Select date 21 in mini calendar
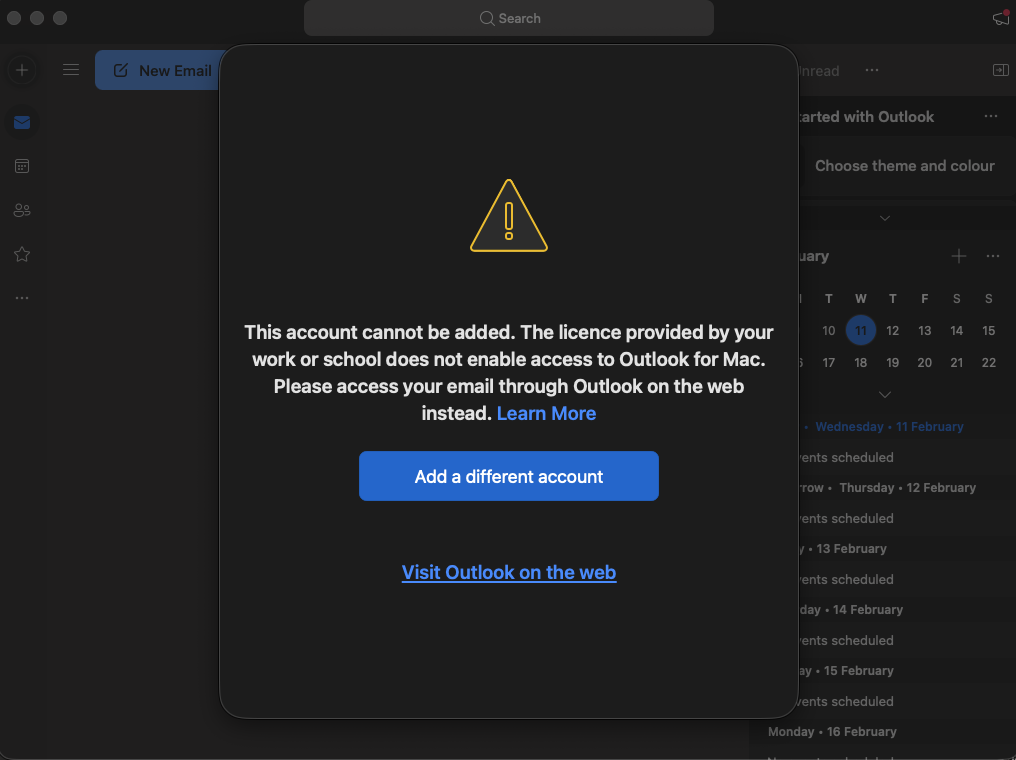The image size is (1016, 760). tap(956, 363)
